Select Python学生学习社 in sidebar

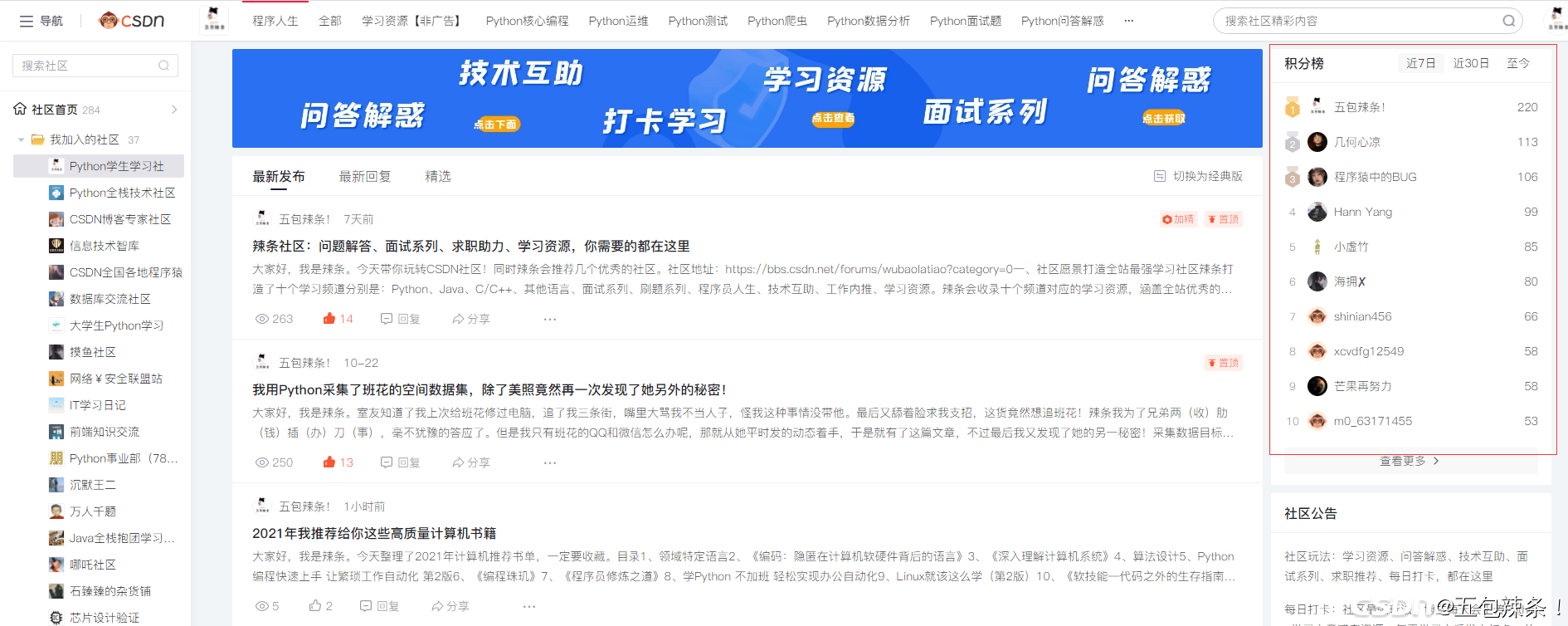coord(99,166)
